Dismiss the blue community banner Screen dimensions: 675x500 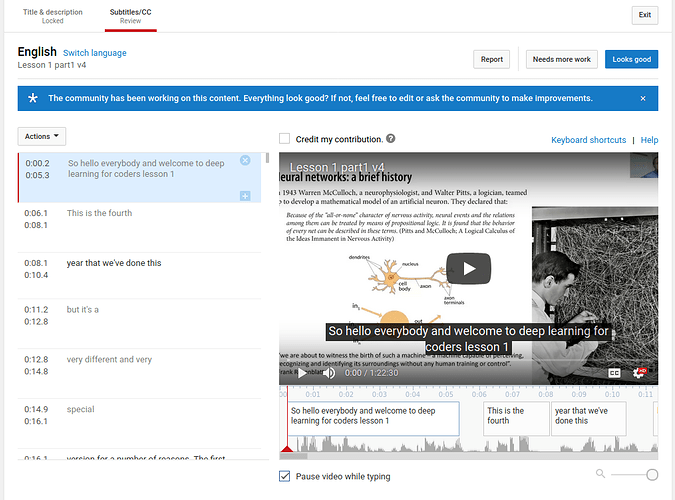(643, 98)
